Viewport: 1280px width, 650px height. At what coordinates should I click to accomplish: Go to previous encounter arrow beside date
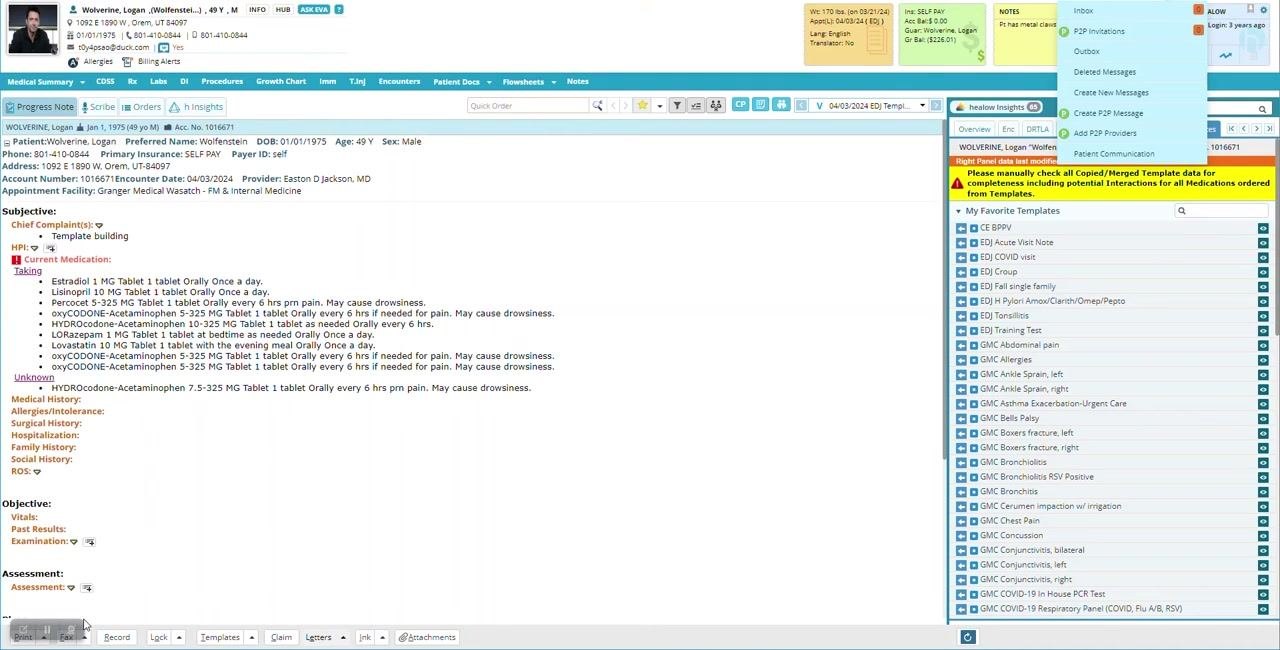point(801,106)
